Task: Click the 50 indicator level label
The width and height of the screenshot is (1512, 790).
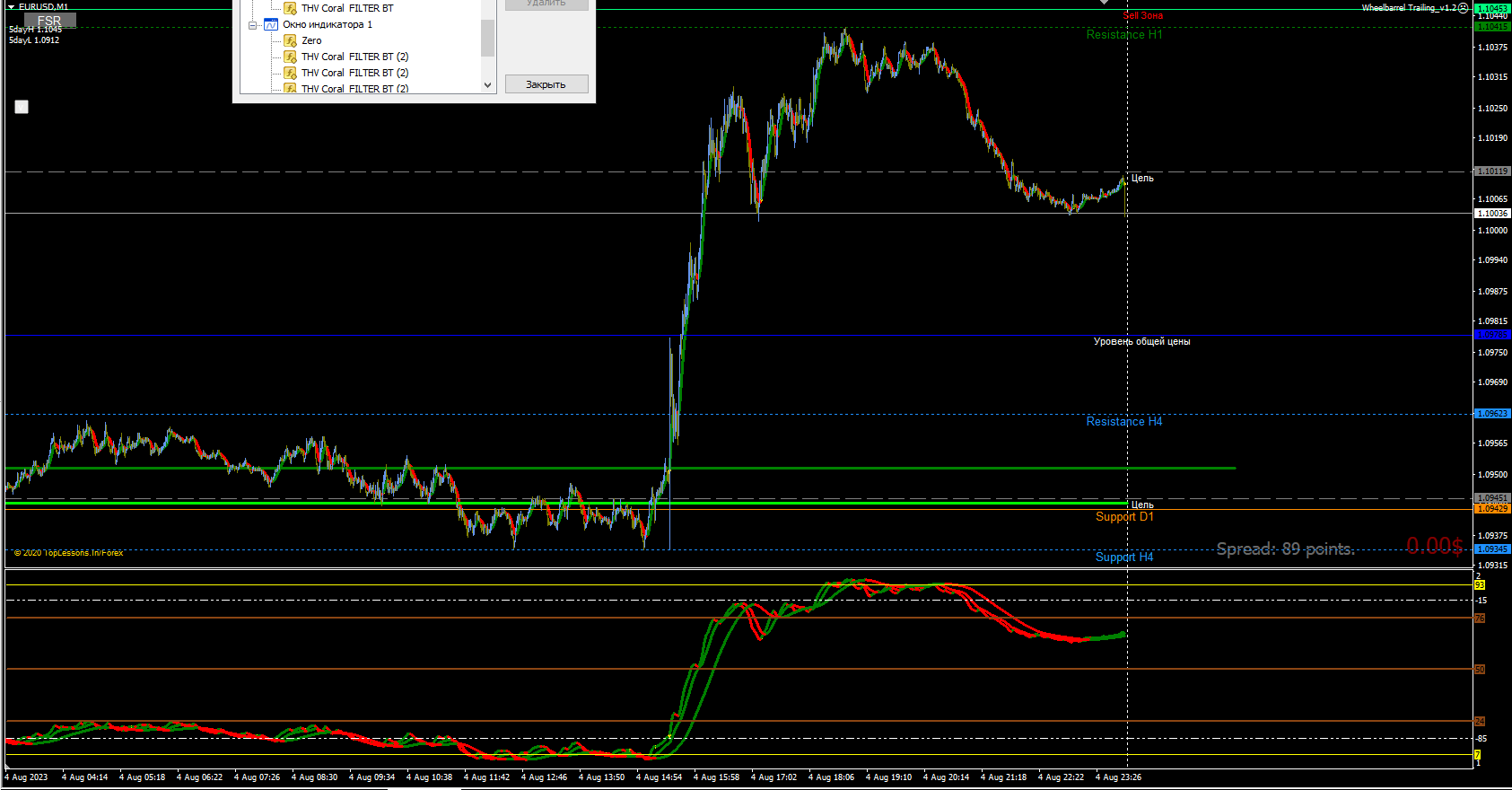Action: [1480, 670]
